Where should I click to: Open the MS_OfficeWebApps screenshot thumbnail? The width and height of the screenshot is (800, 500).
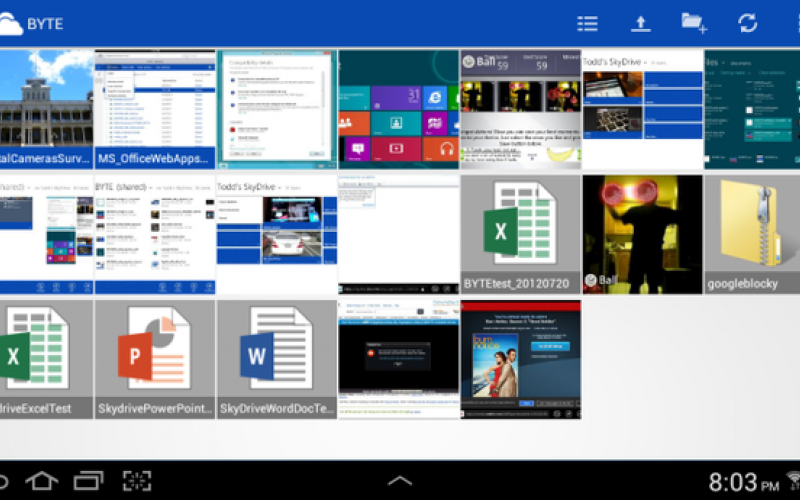[x=155, y=108]
